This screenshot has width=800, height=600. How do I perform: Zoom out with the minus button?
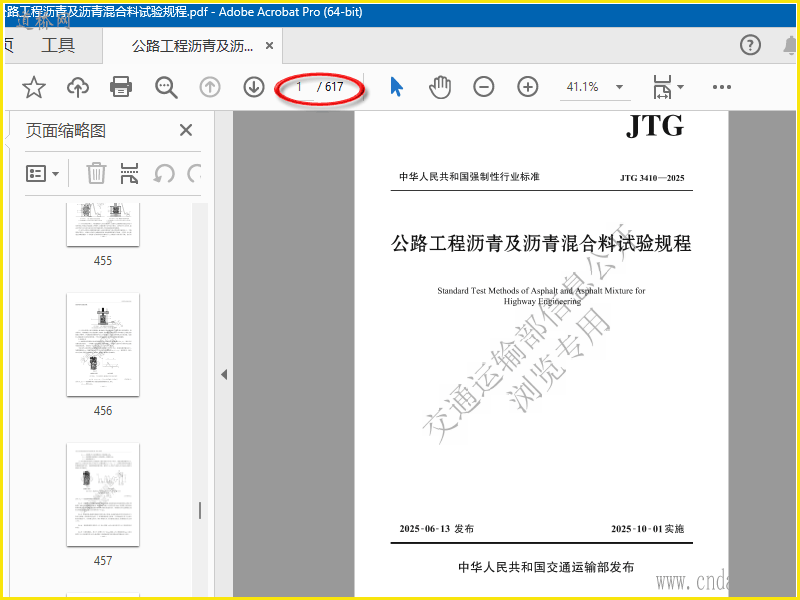484,87
